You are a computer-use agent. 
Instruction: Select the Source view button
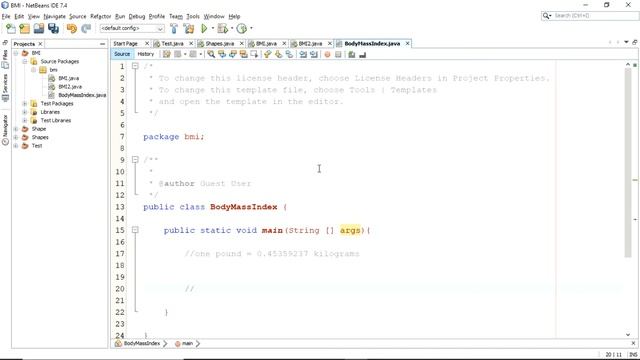(122, 54)
